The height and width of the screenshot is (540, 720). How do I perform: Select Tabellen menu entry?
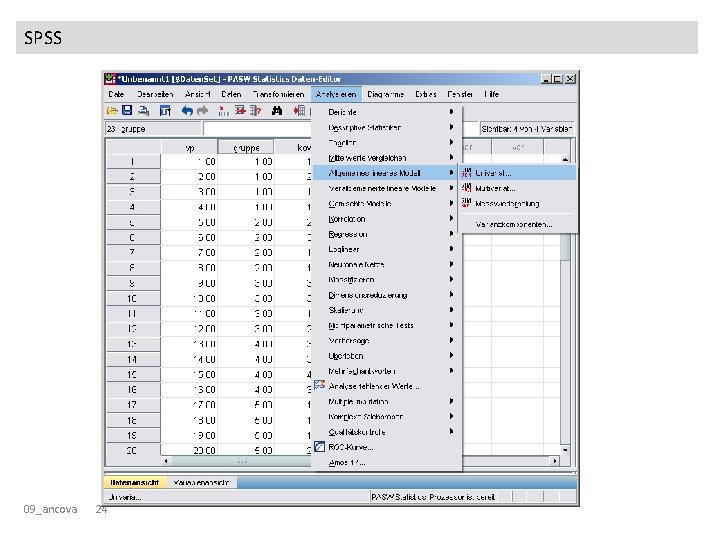coord(385,142)
